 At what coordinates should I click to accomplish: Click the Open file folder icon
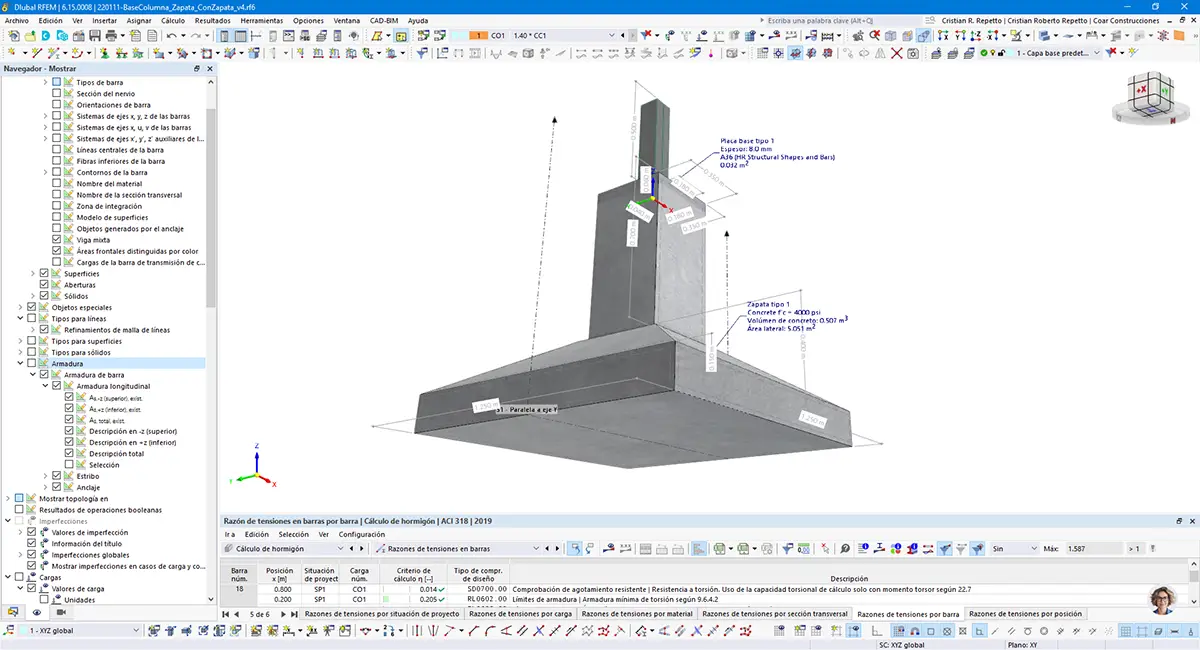click(30, 36)
